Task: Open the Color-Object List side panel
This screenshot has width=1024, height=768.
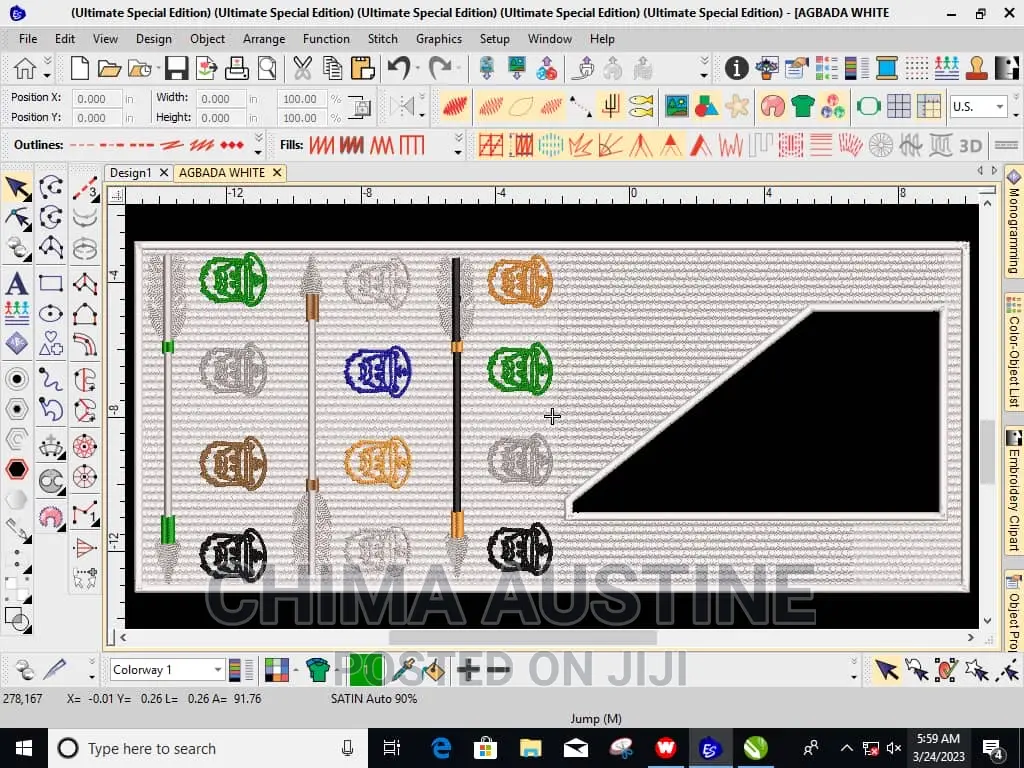Action: (1014, 353)
